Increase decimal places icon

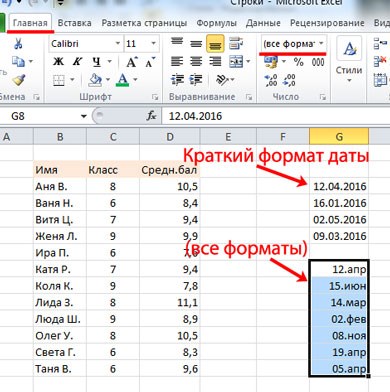pyautogui.click(x=271, y=80)
